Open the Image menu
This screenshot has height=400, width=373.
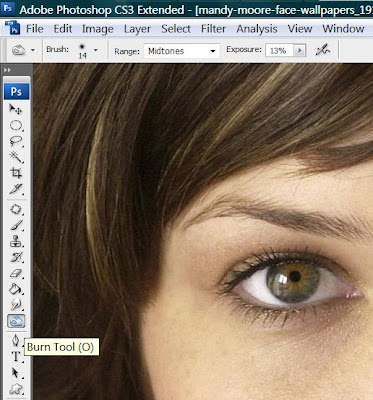98,29
